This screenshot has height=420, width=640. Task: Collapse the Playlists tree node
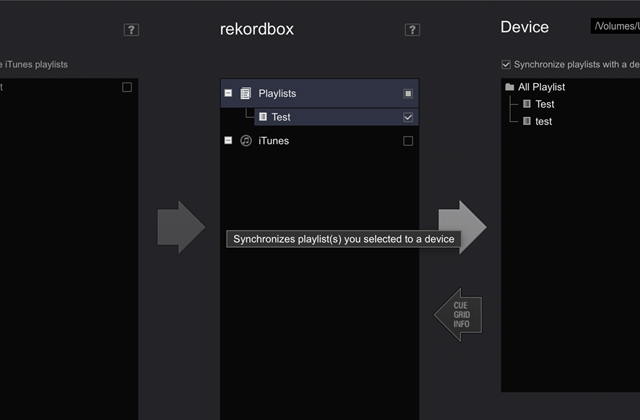228,93
